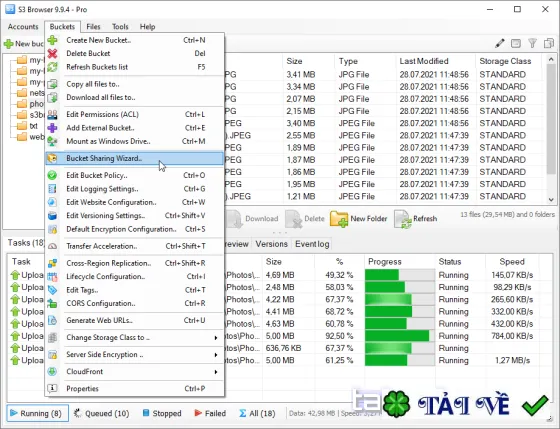Open the Event log tab

pos(312,244)
